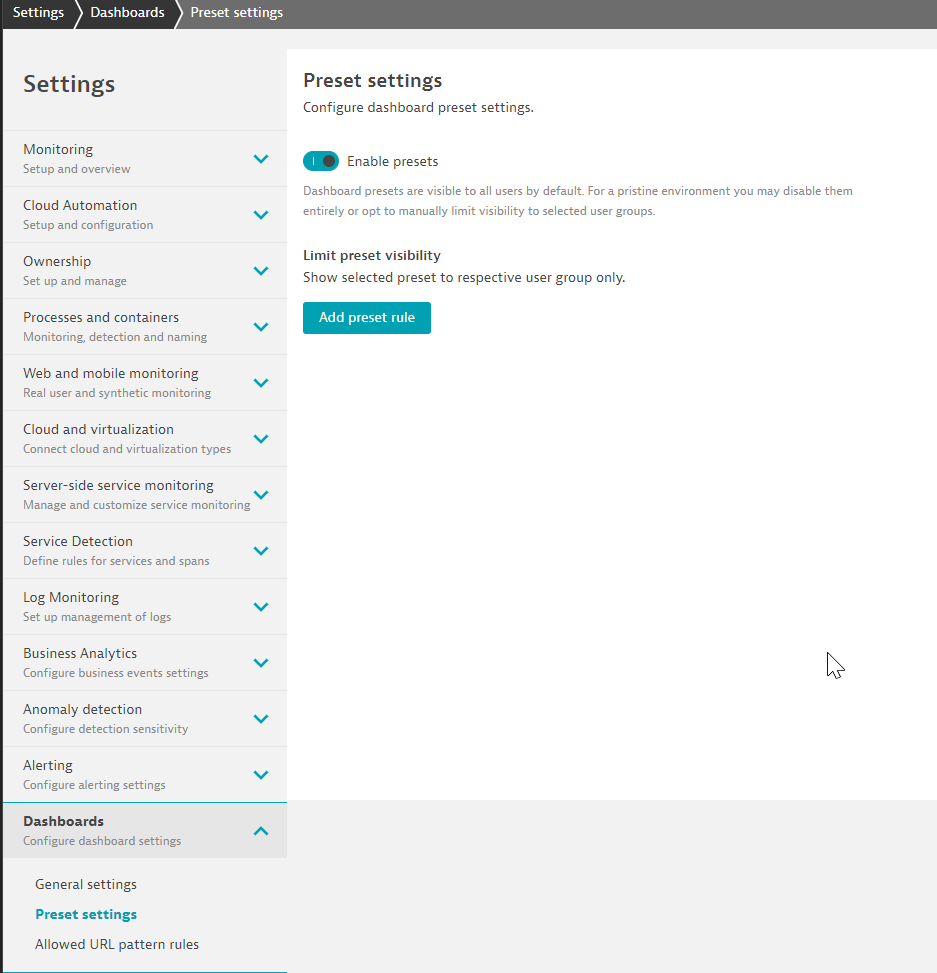The height and width of the screenshot is (973, 937).
Task: Open Processes and containers chevron
Action: coord(261,327)
